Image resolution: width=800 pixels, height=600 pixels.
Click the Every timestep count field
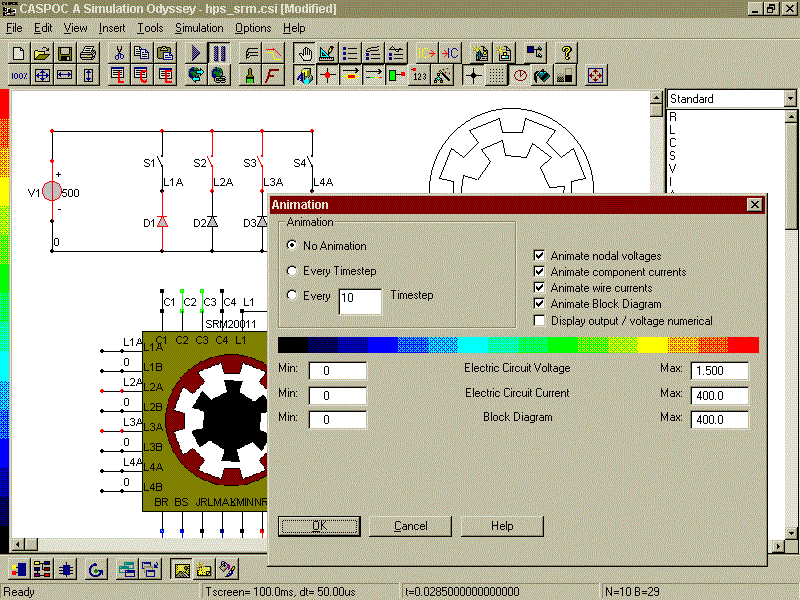pyautogui.click(x=360, y=301)
